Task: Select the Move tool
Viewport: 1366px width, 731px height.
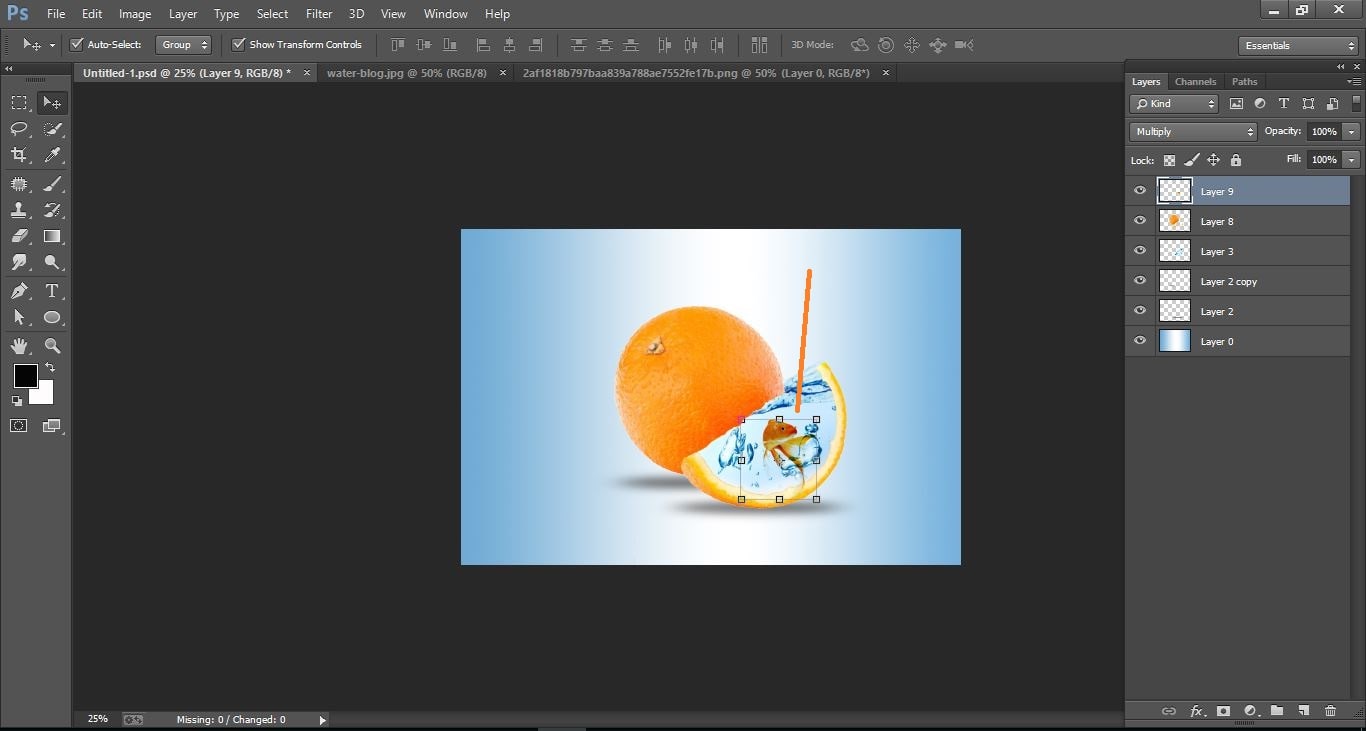Action: click(52, 102)
